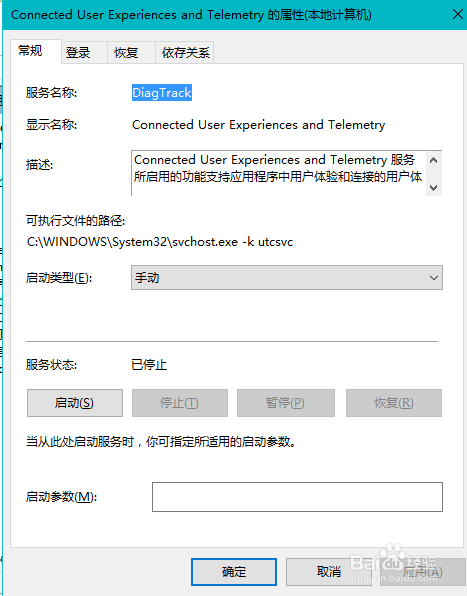Click the executable path text svchost.exe
The height and width of the screenshot is (596, 467).
click(x=205, y=242)
